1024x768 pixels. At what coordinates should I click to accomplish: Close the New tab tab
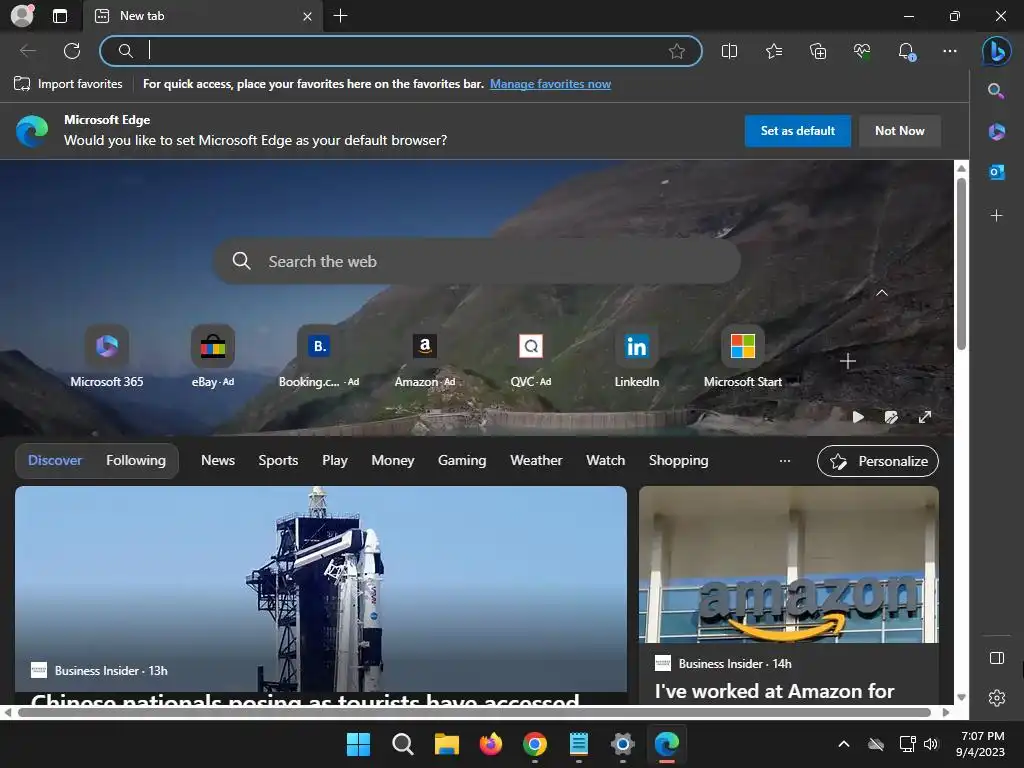click(308, 16)
